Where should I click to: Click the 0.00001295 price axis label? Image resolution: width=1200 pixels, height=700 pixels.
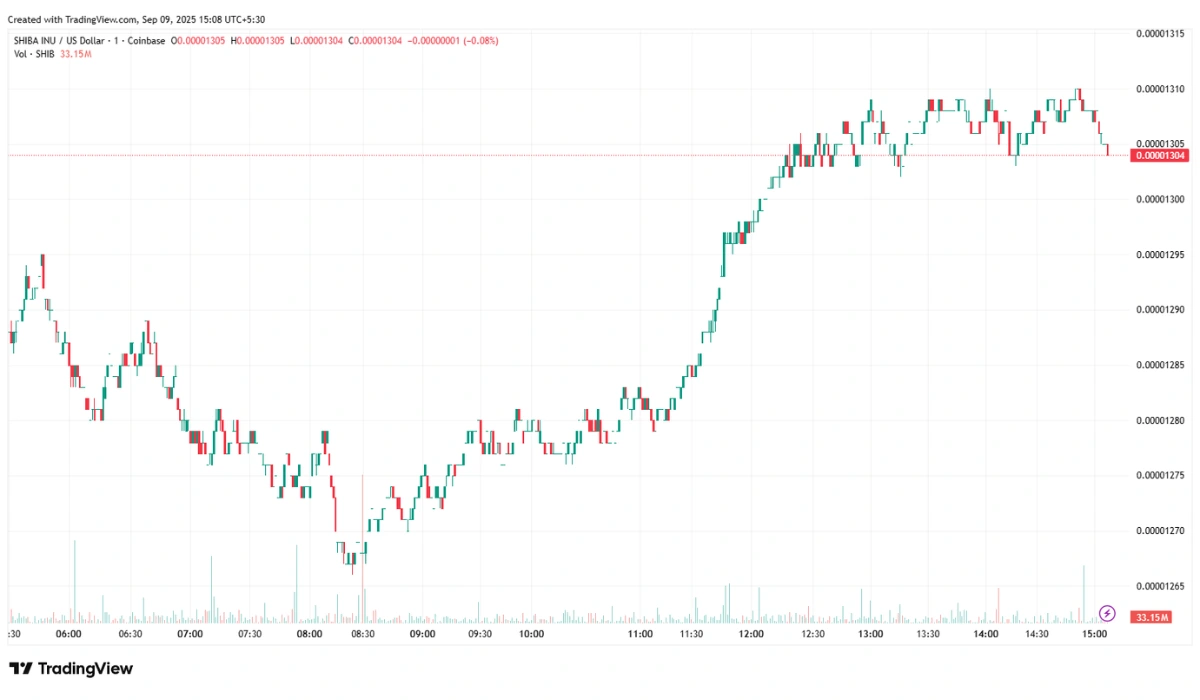click(1160, 254)
